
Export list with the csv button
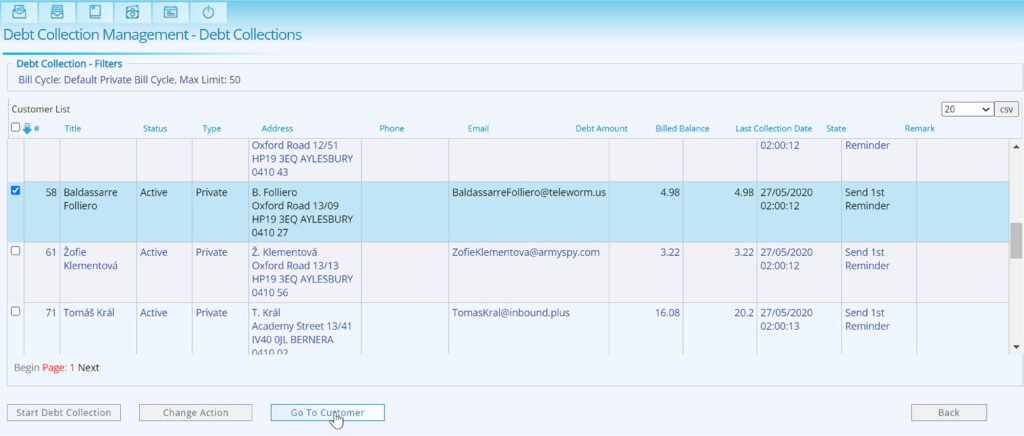tap(1006, 109)
